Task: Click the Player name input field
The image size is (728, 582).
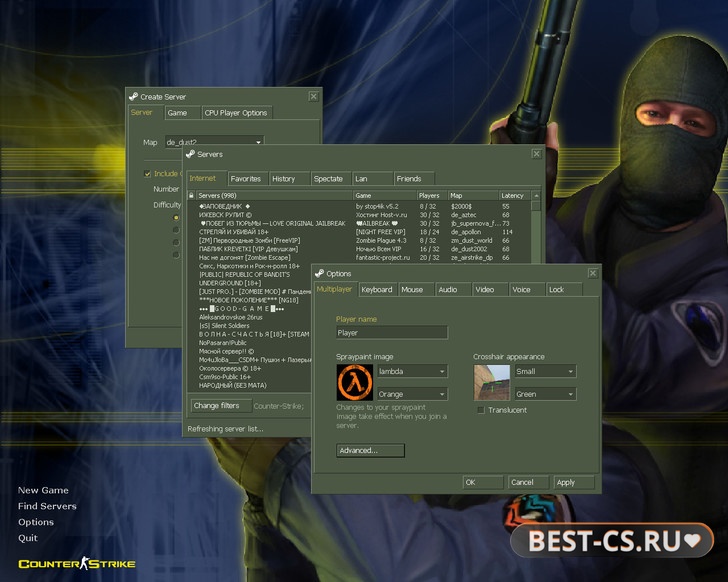Action: tap(392, 332)
